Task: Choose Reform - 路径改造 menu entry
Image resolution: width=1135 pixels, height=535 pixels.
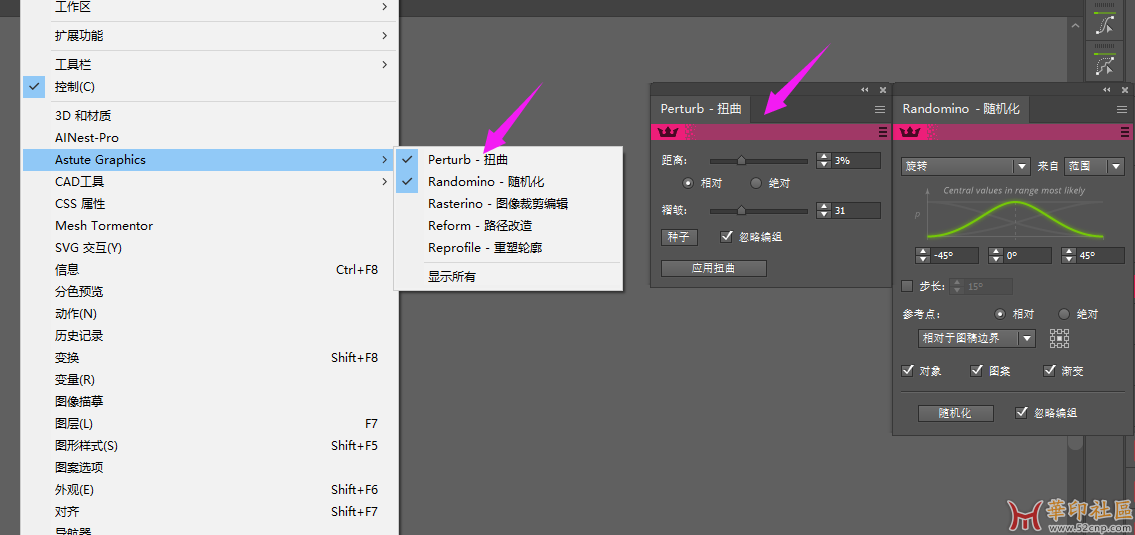Action: (508, 226)
